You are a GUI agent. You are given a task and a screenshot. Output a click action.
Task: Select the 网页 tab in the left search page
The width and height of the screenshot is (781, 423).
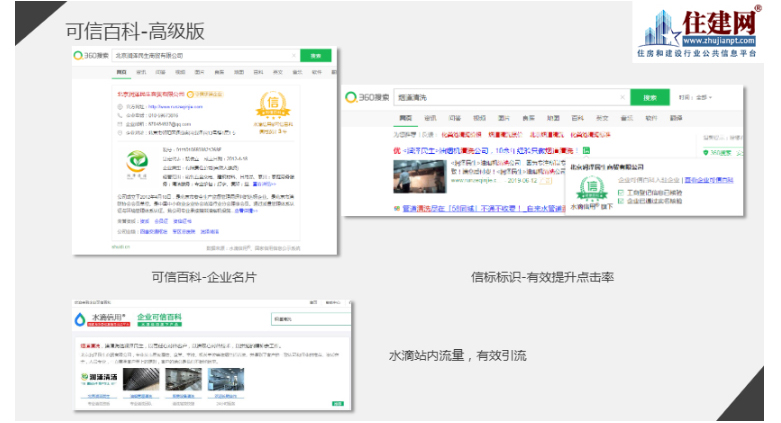(x=121, y=72)
